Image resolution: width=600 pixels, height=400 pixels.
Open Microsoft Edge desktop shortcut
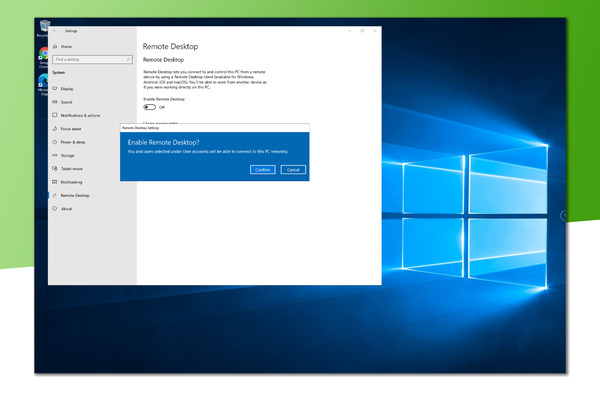coord(43,80)
